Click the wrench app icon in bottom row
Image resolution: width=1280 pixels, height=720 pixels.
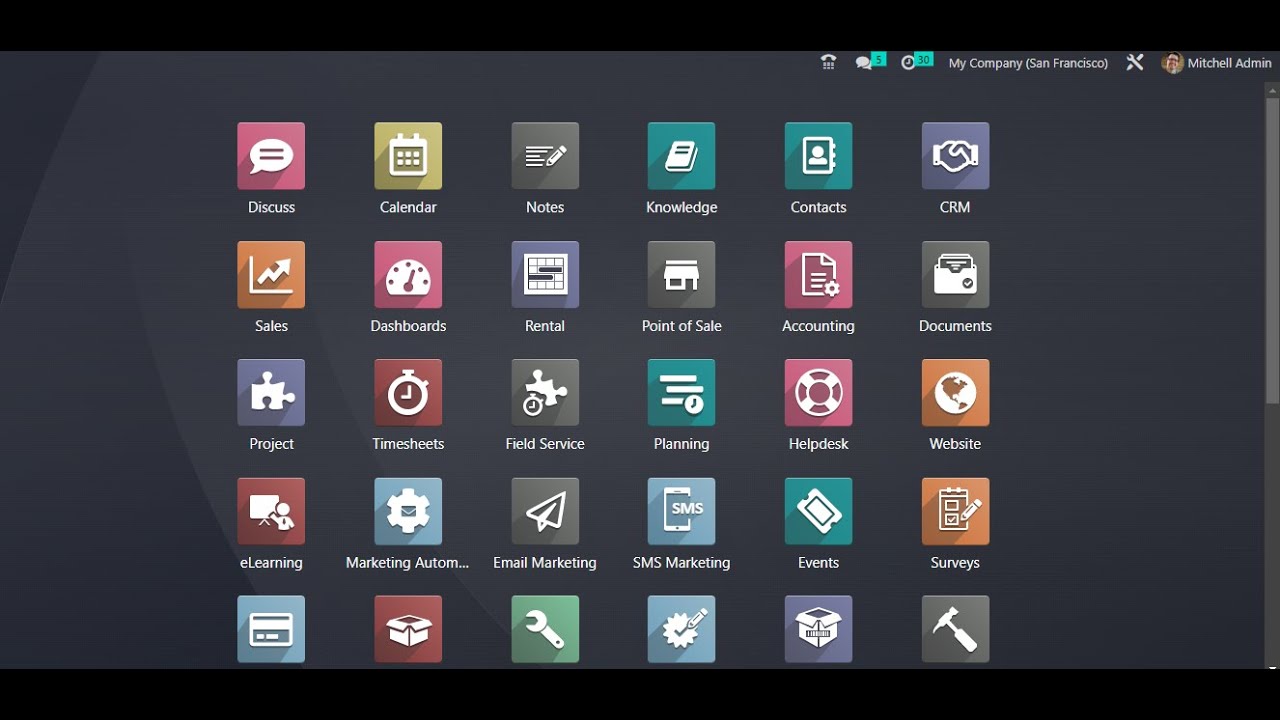[545, 630]
